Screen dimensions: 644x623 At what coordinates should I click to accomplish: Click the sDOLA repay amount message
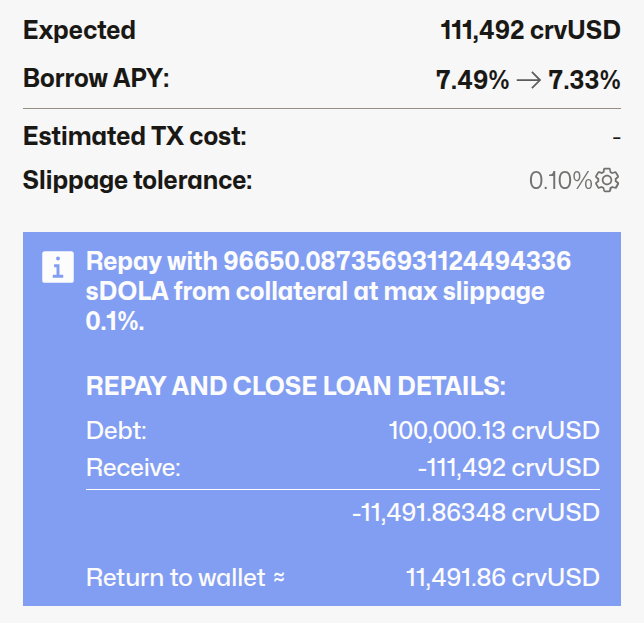point(328,290)
